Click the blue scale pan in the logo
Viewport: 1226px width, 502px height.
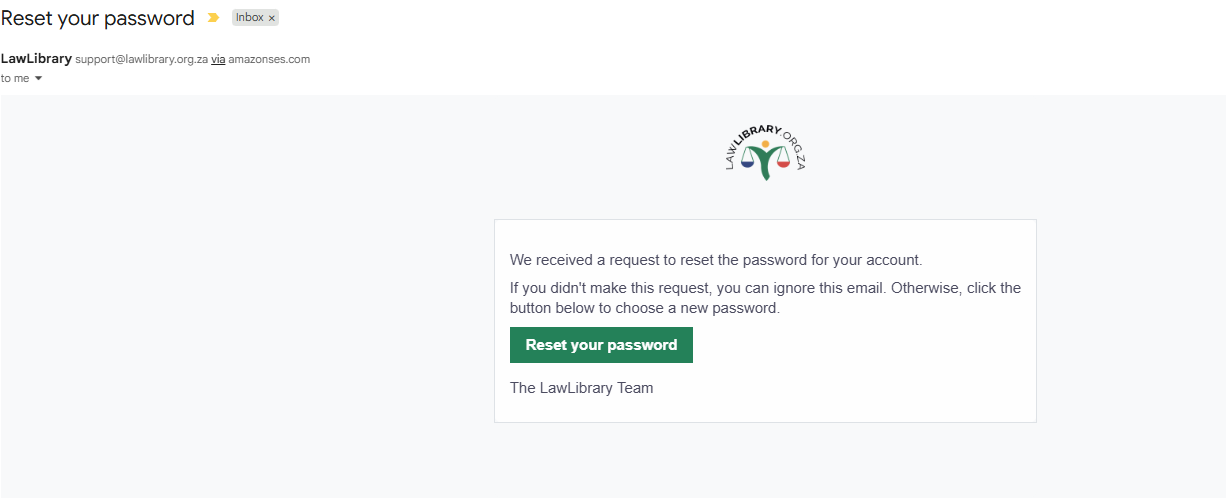tap(747, 163)
